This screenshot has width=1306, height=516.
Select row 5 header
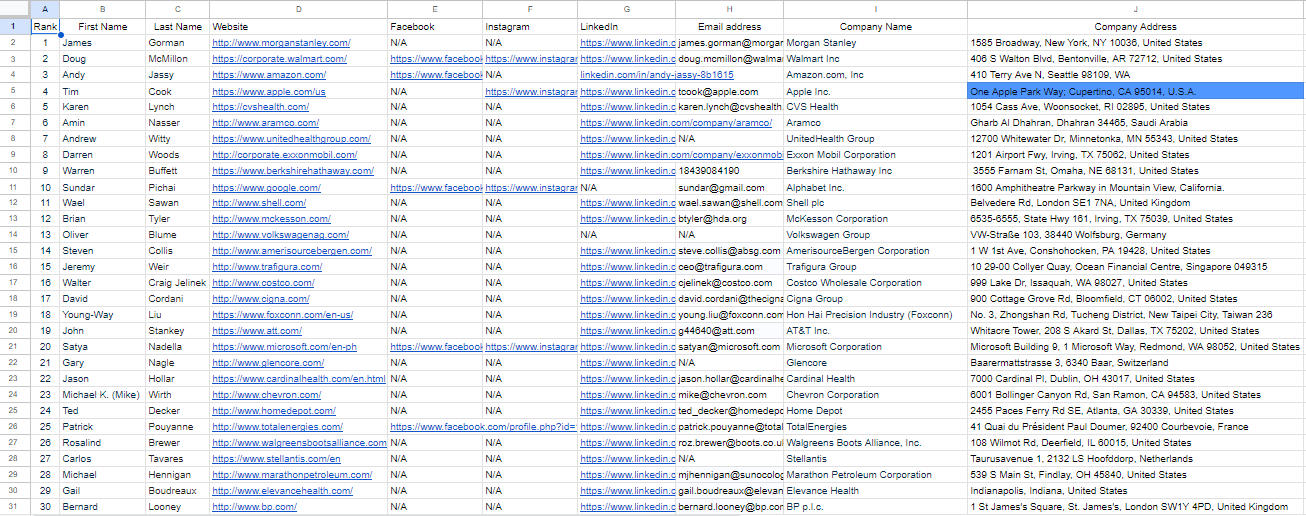(14, 91)
